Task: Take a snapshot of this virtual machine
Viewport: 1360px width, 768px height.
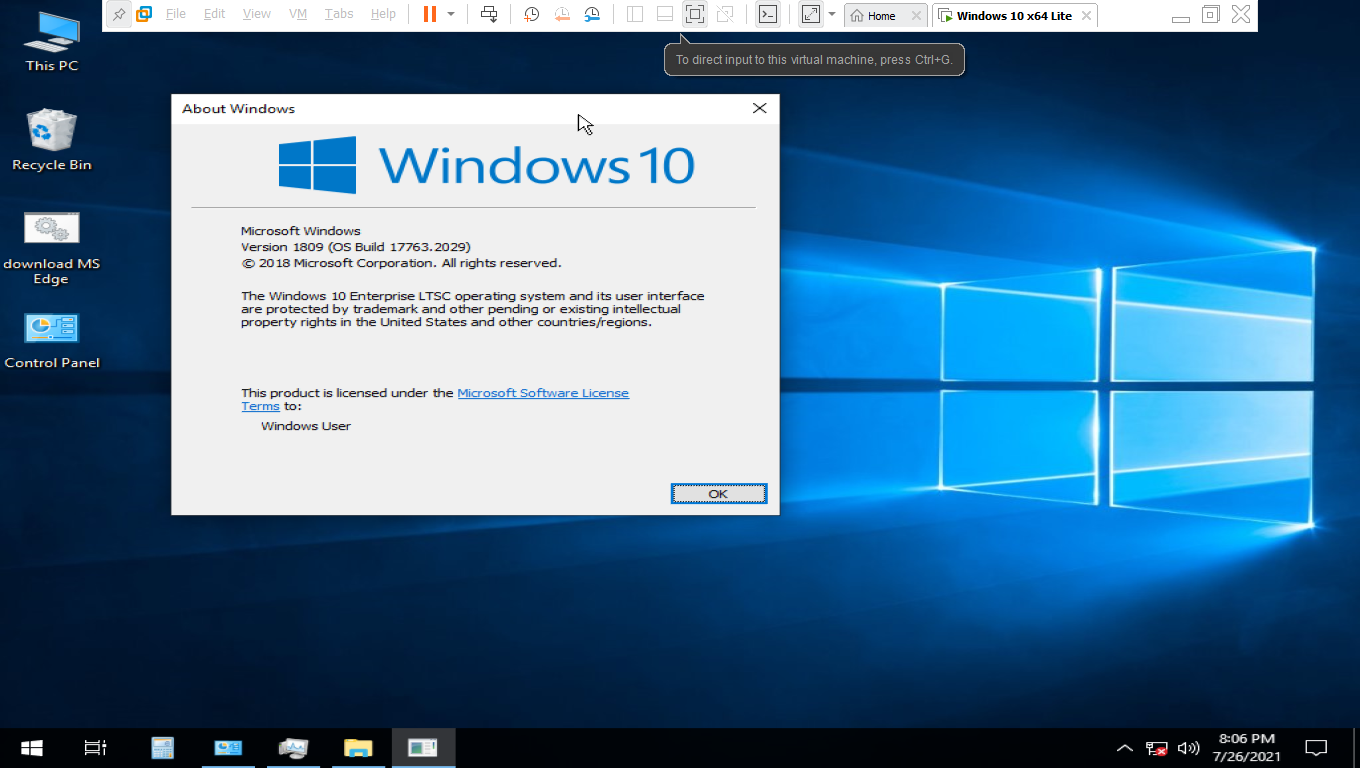Action: 532,14
